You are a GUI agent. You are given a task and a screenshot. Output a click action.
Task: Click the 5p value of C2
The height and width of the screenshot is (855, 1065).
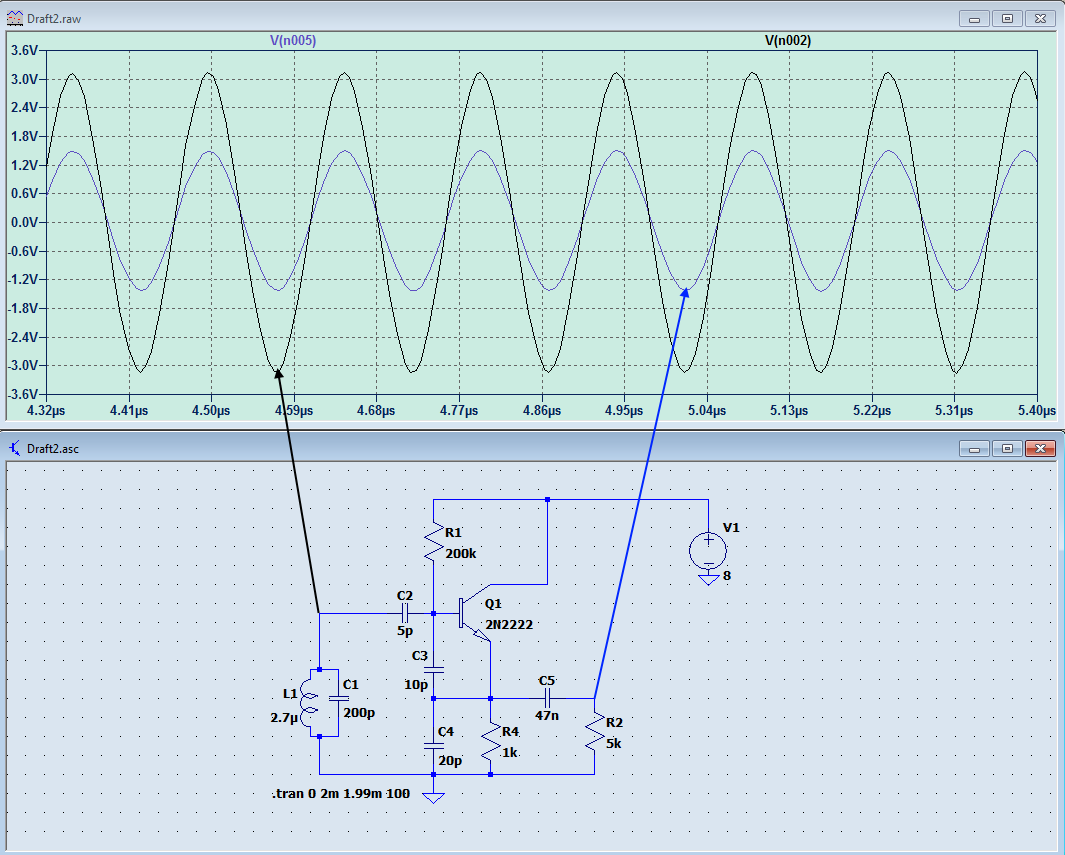[405, 631]
